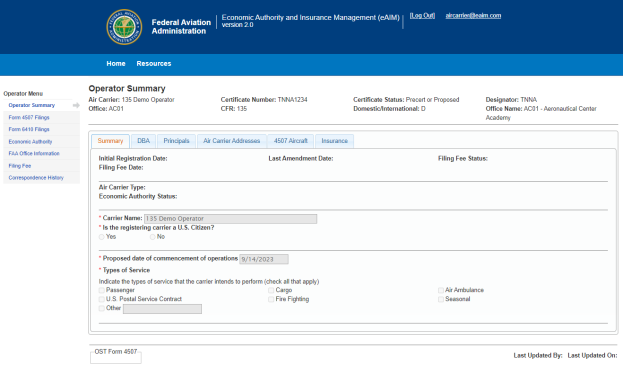This screenshot has height=366, width=623.
Task: Check the Passenger service checkbox
Action: point(102,290)
